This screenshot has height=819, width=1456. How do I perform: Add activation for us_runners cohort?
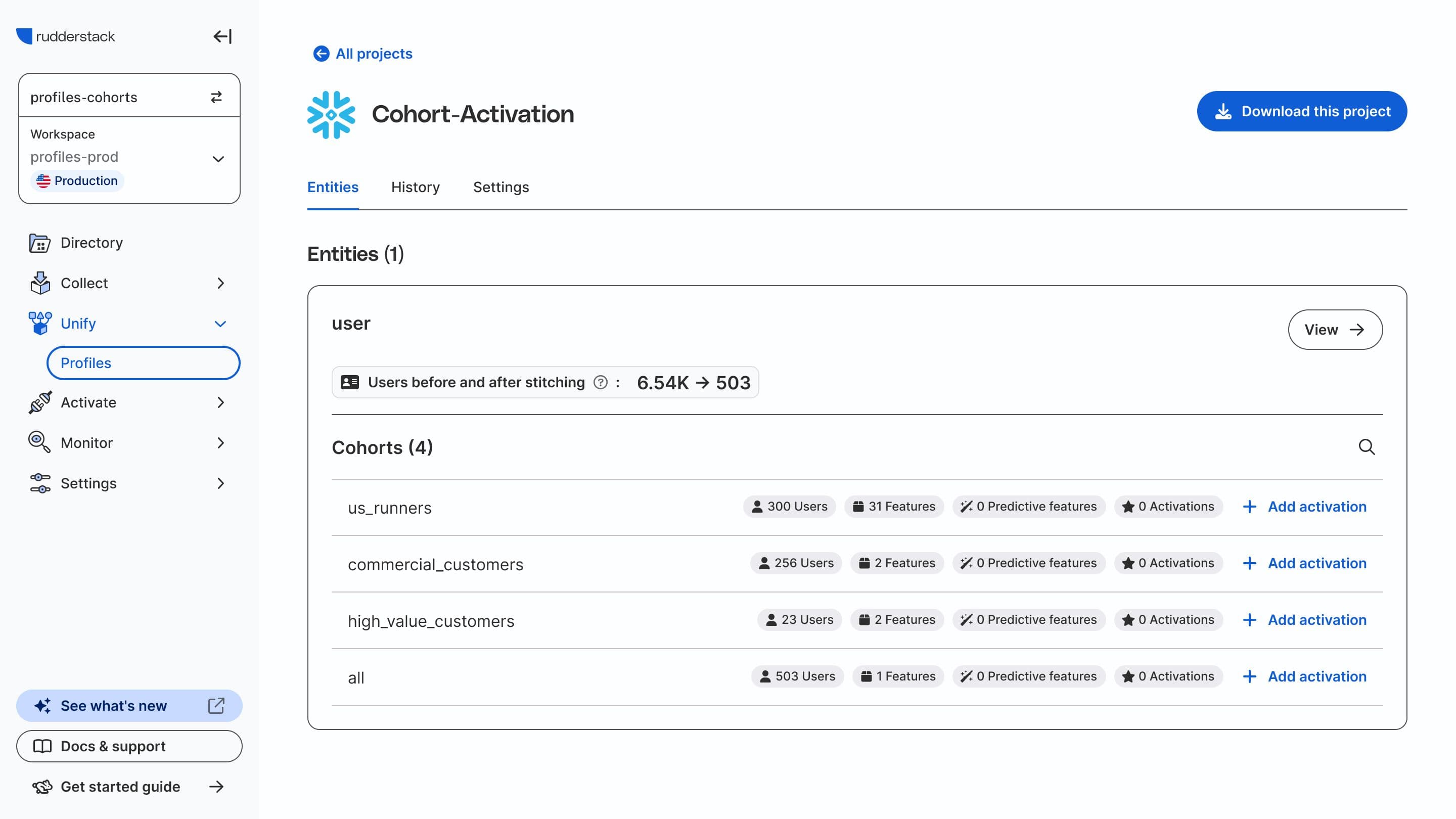pos(1304,507)
